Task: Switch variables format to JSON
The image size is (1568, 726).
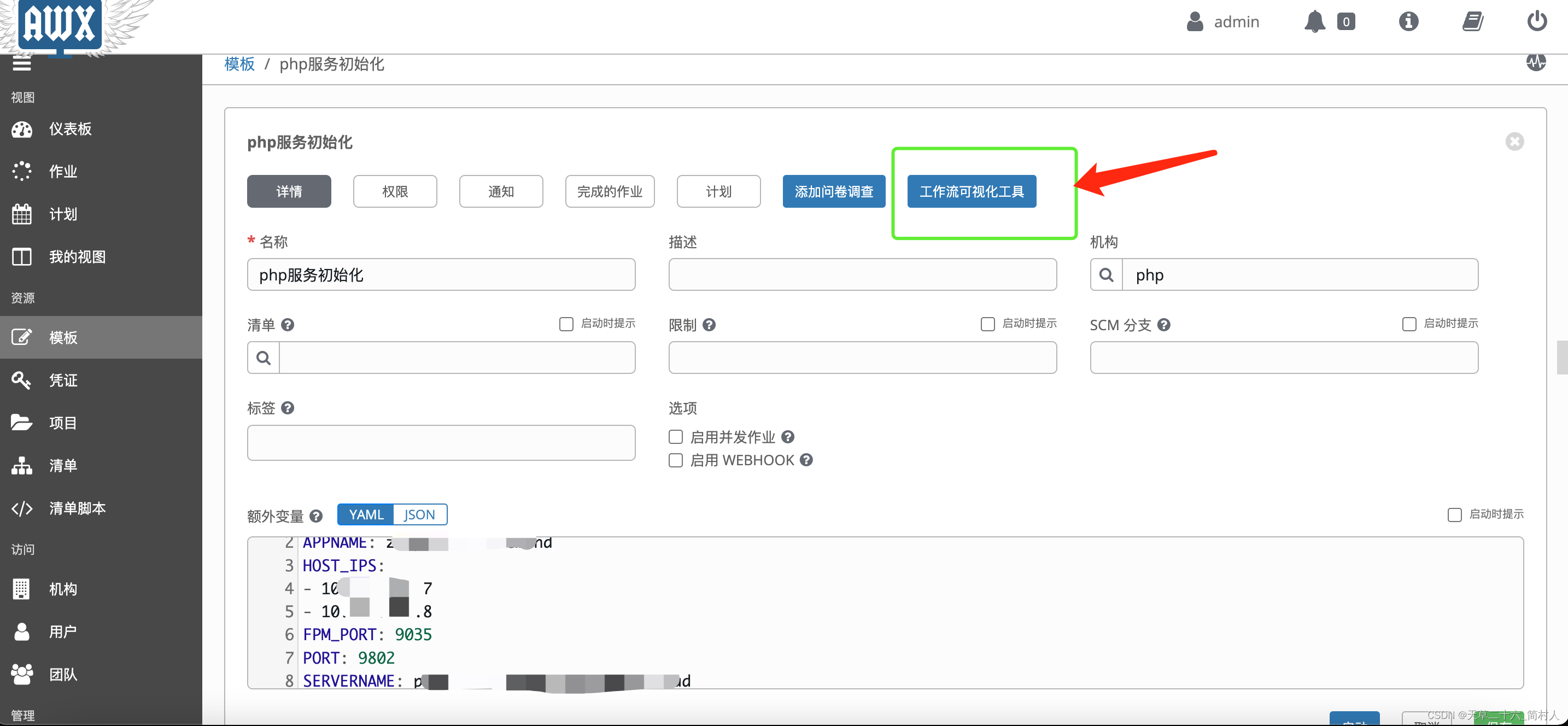Action: (419, 515)
